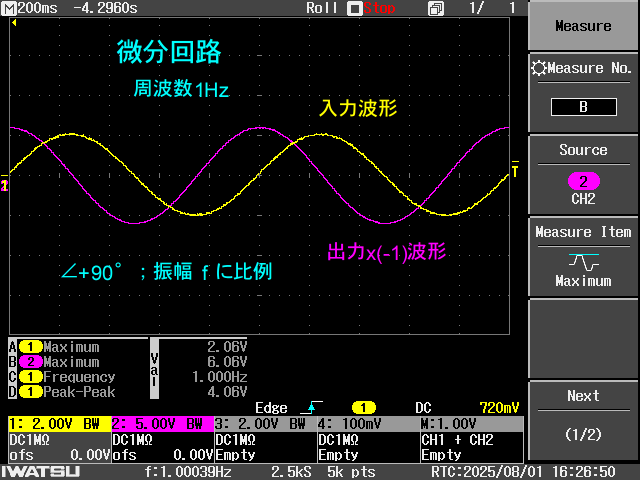Click the M timebase icon at top left
This screenshot has height=480, width=640.
point(9,8)
